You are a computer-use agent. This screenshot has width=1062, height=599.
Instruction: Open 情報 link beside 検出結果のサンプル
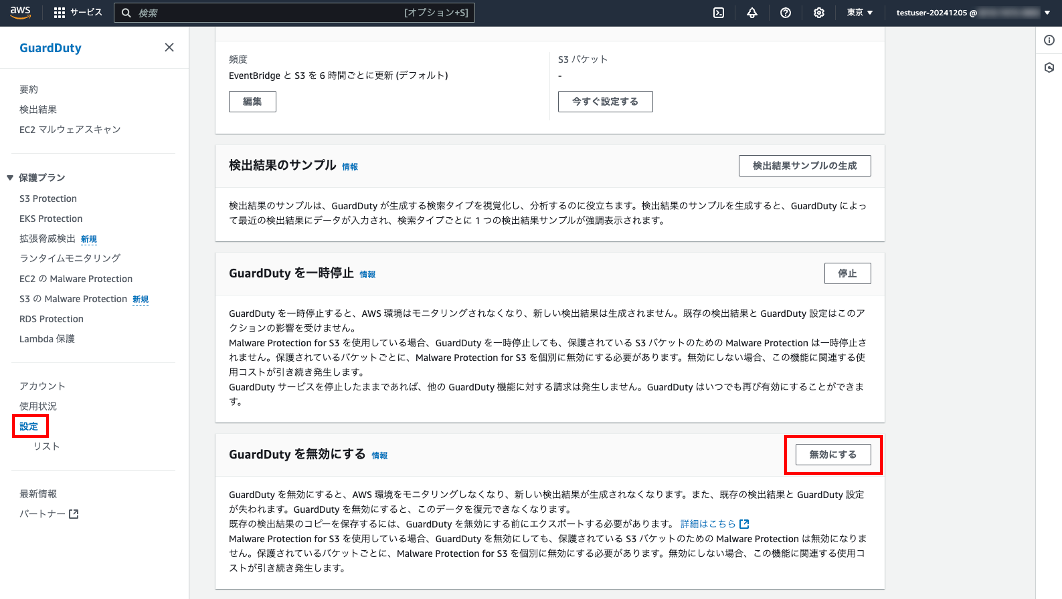click(350, 167)
